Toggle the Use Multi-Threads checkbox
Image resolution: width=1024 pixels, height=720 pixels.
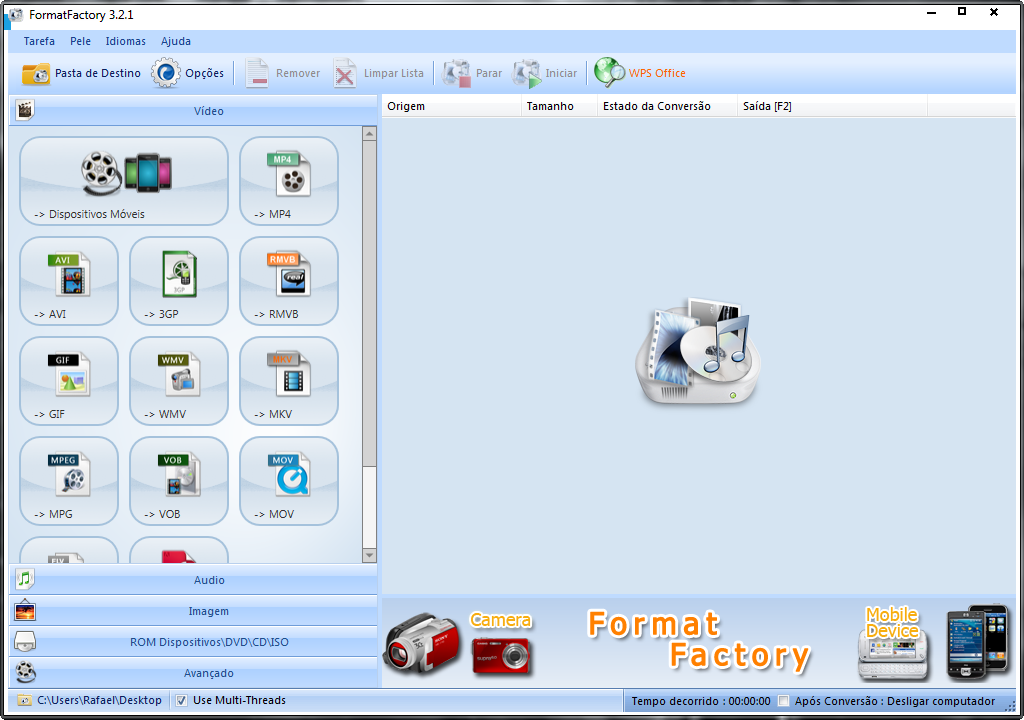[182, 700]
